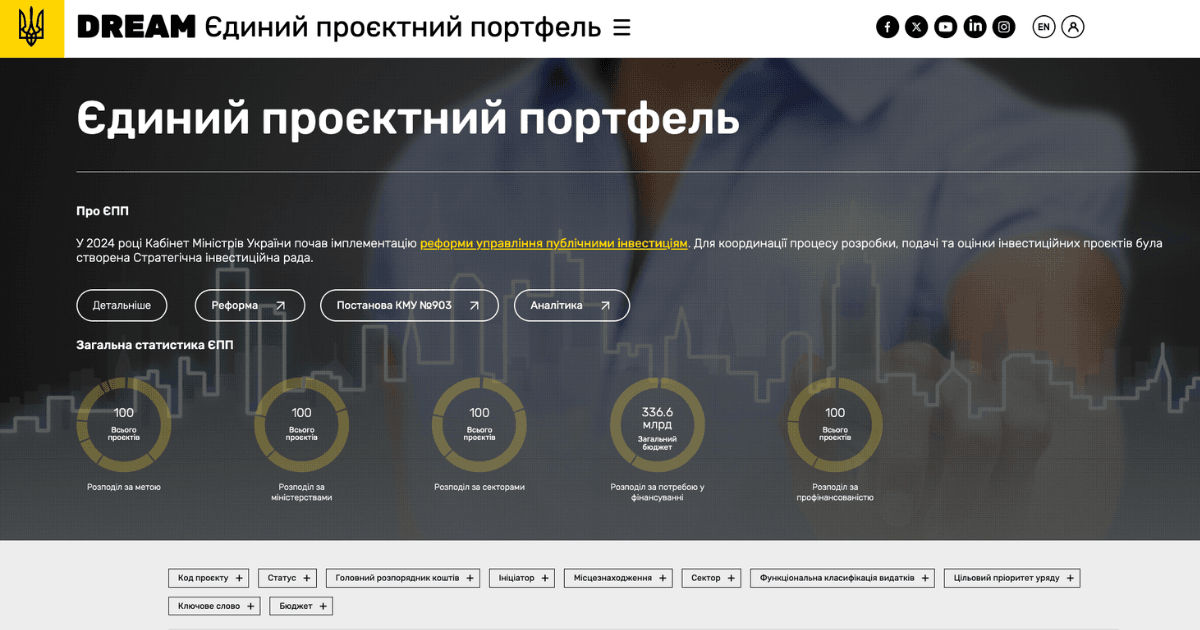Expand the Сектор filter
This screenshot has width=1200, height=630.
click(711, 578)
